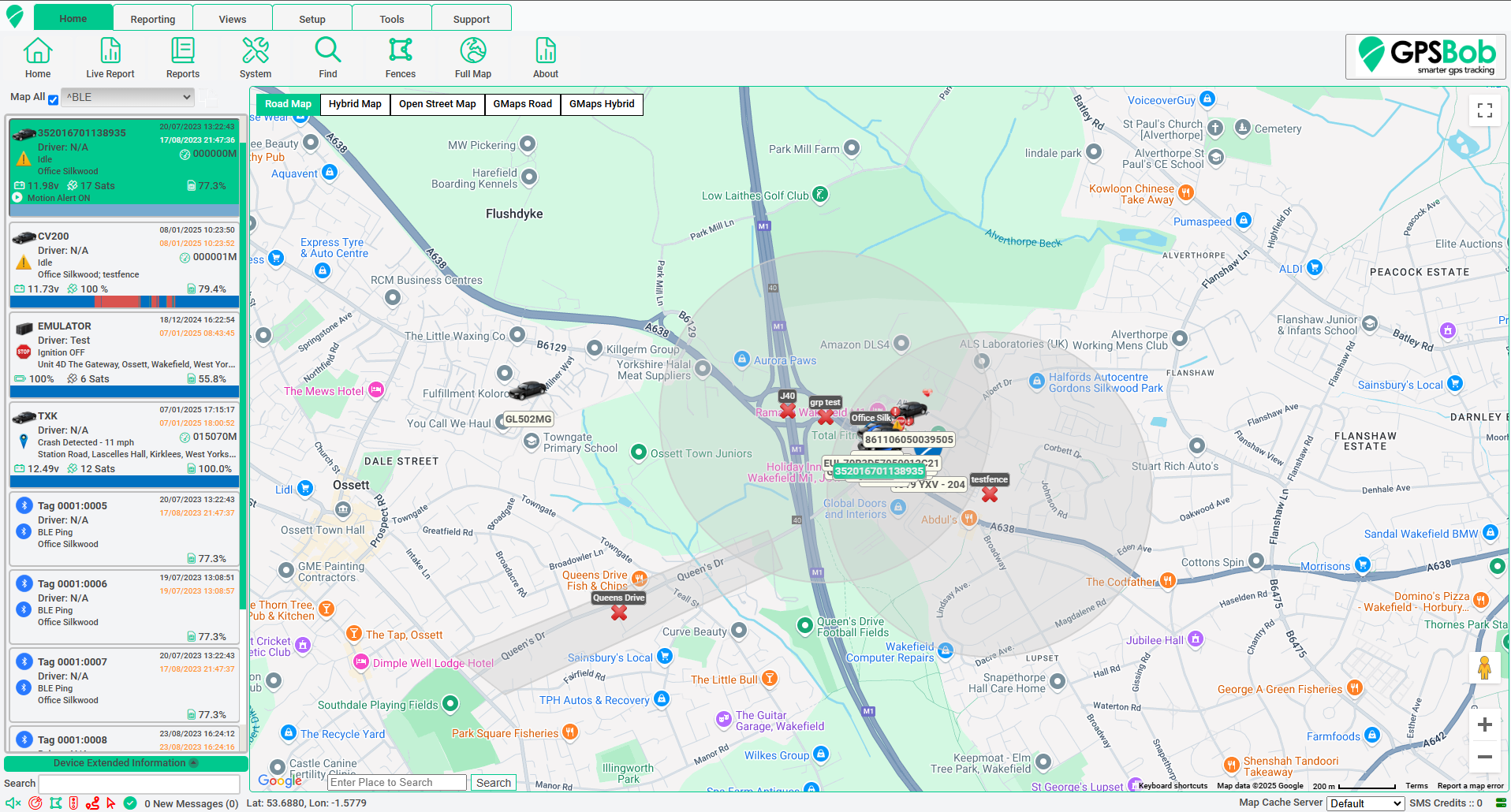This screenshot has width=1511, height=812.
Task: Uncheck the Map All checkbox
Action: pos(54,99)
